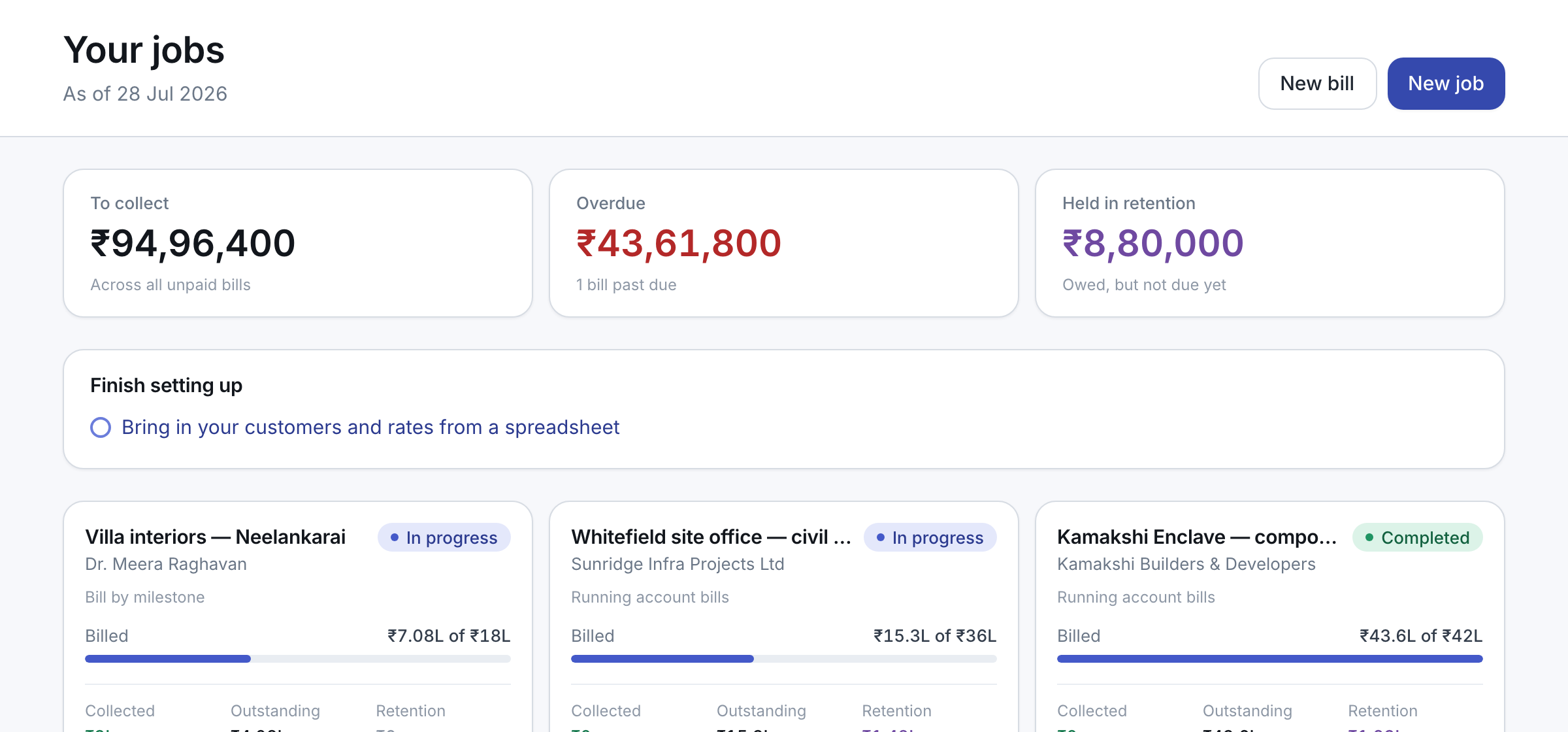Click the 'Your jobs' page heading

point(144,50)
